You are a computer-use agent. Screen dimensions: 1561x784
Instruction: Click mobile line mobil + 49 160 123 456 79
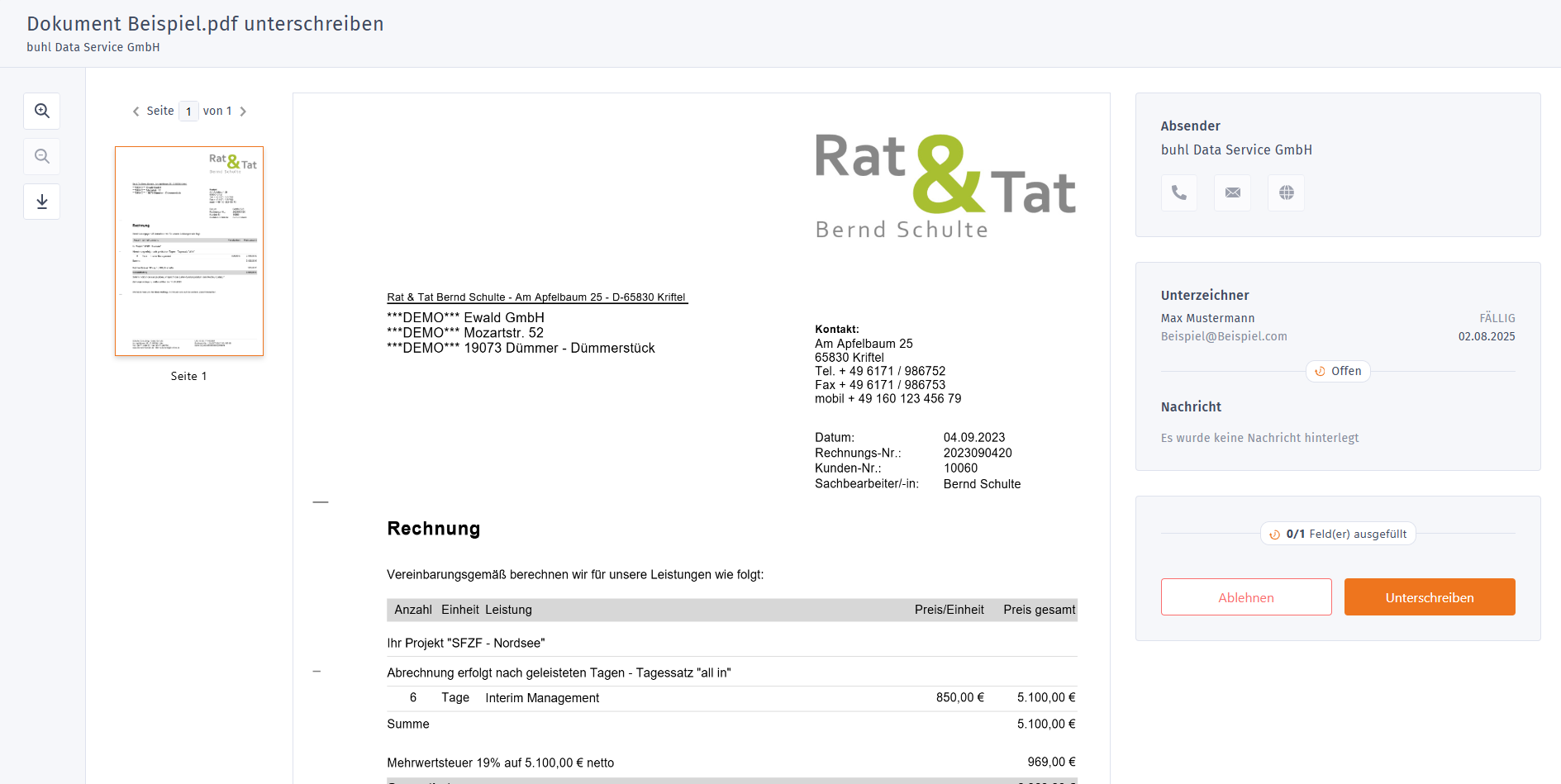888,399
